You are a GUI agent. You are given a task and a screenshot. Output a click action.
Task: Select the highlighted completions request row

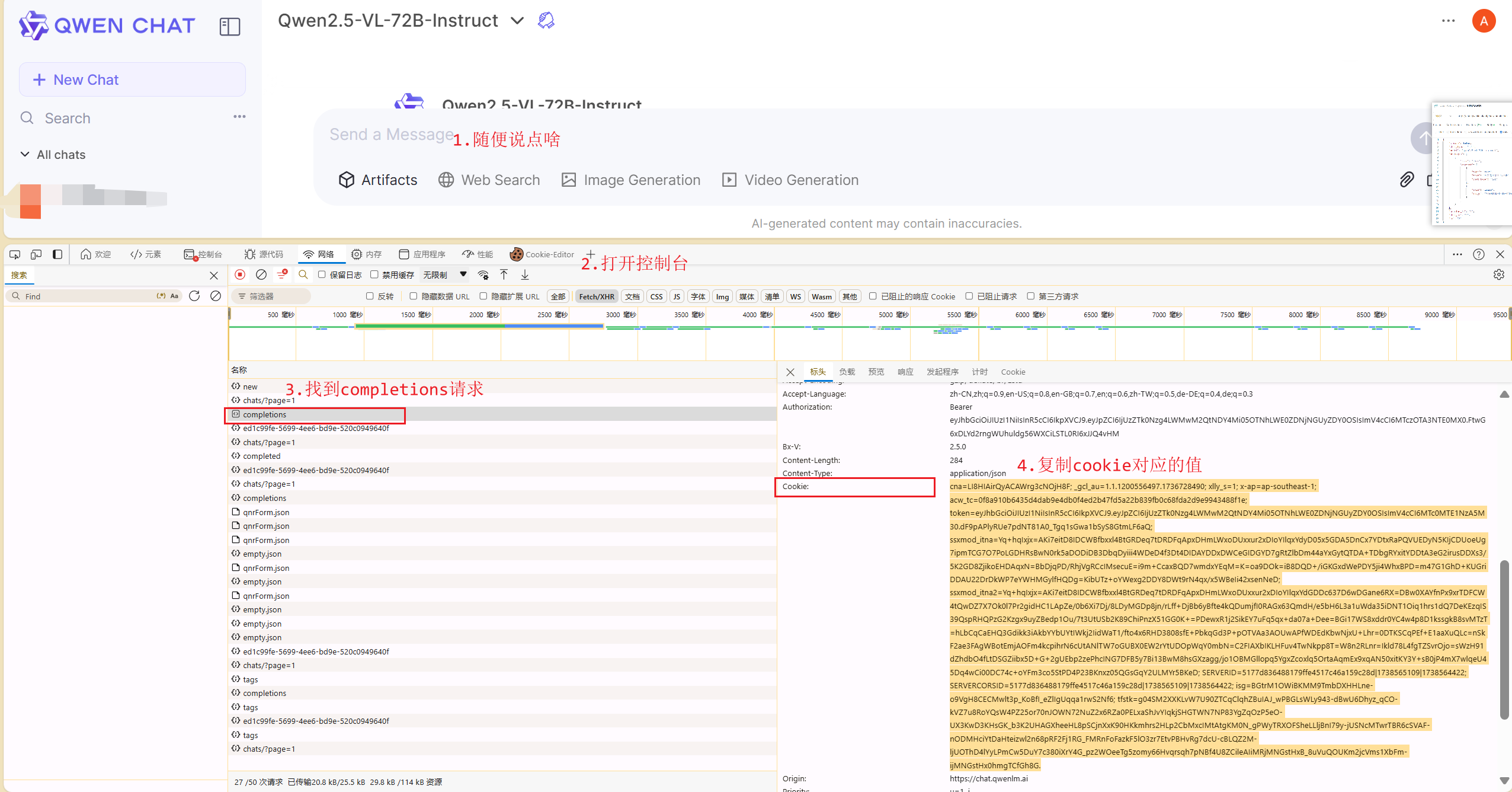(x=502, y=414)
